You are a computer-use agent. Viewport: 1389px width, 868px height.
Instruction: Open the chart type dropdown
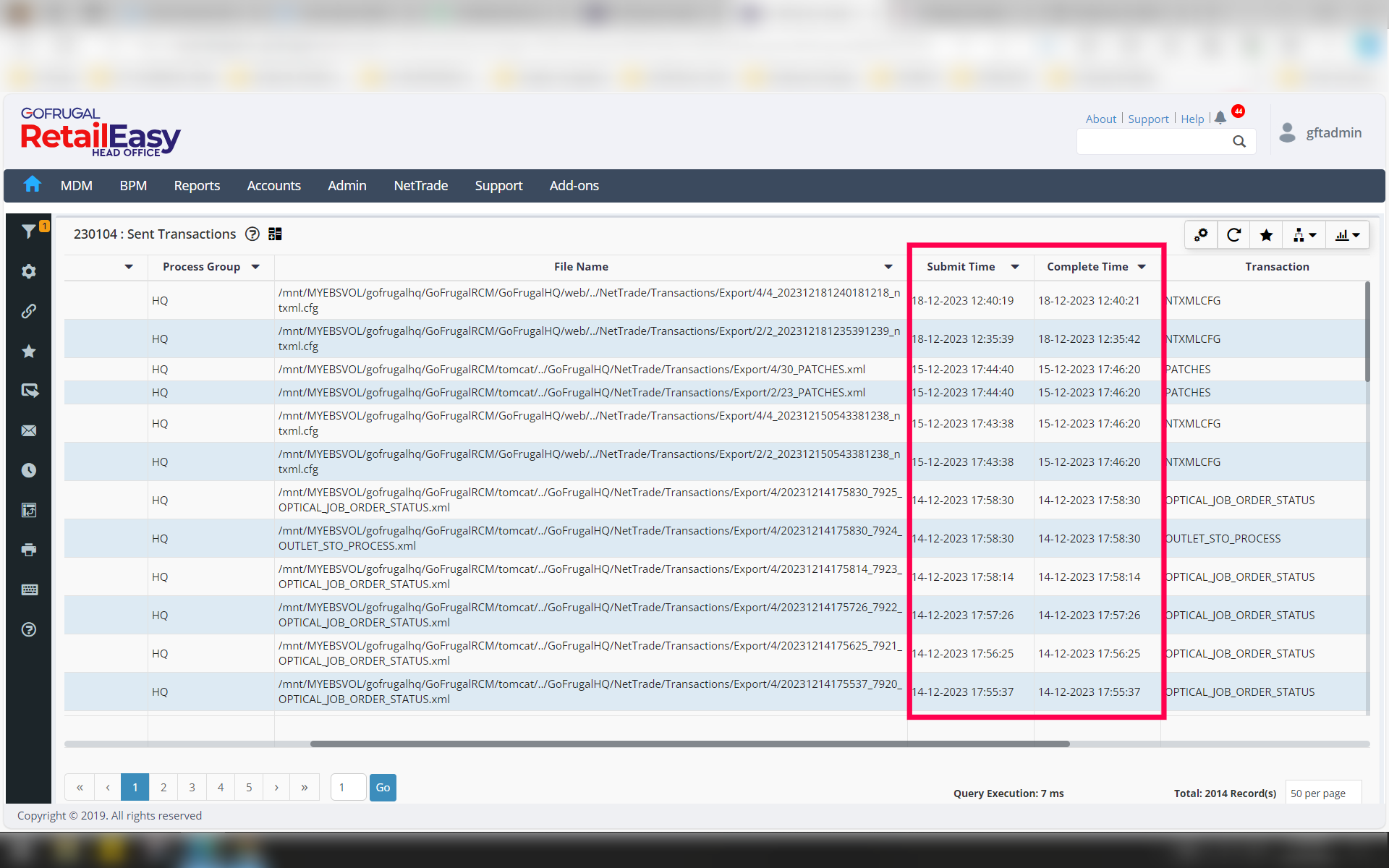click(x=1347, y=234)
